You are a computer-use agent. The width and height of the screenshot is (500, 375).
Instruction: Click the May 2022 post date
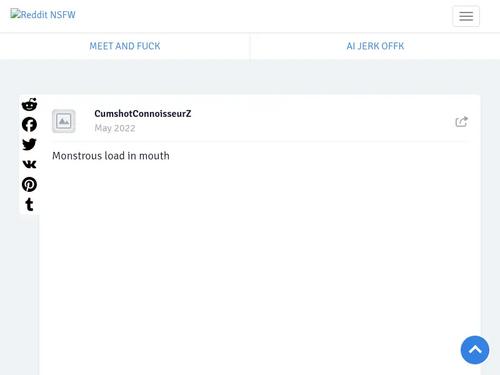pos(115,128)
